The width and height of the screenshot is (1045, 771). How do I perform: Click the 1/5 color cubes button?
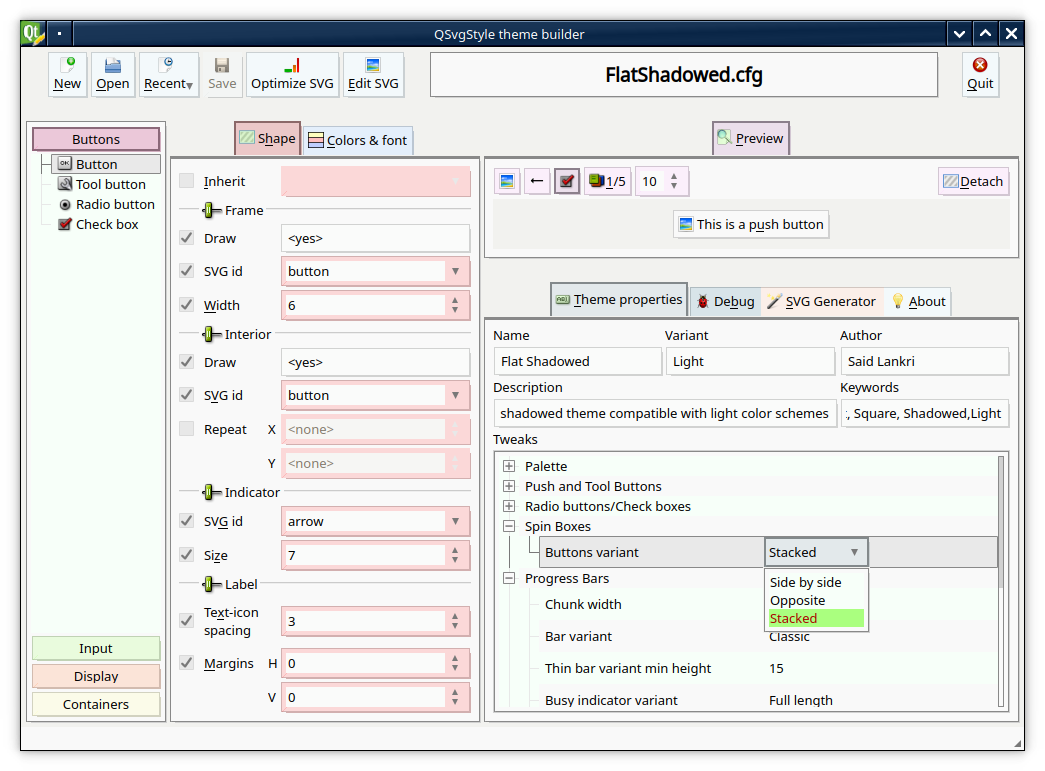point(607,181)
